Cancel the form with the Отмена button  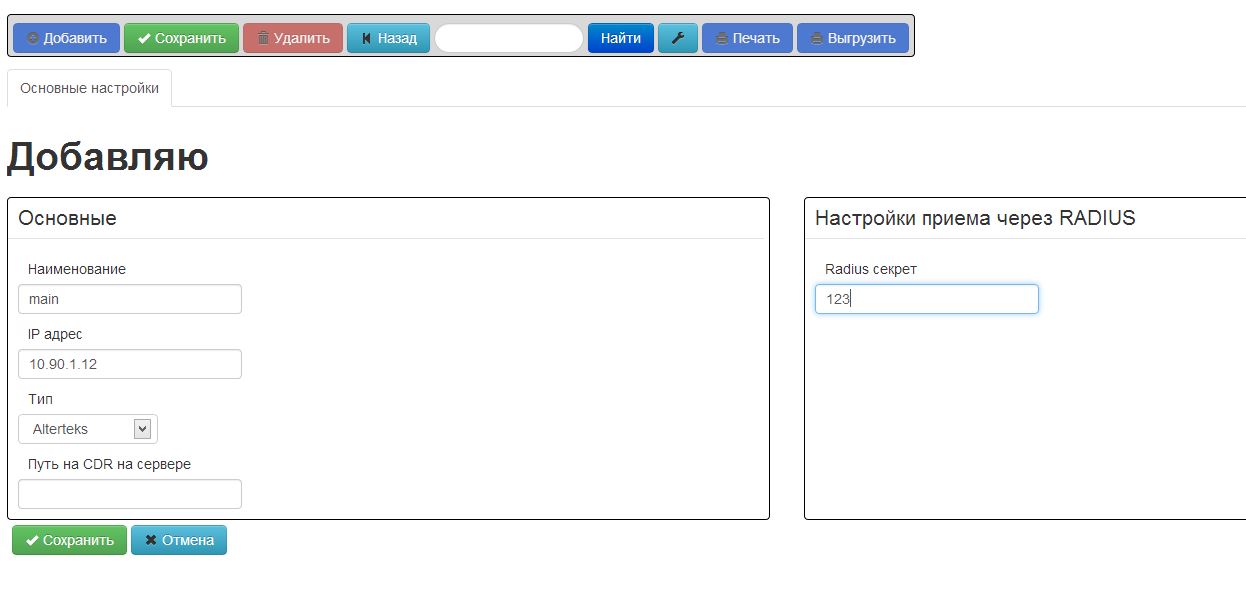coord(178,540)
